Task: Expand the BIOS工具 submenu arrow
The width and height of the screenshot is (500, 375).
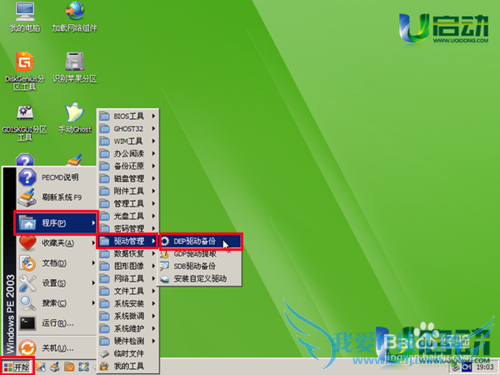Action: click(x=153, y=116)
